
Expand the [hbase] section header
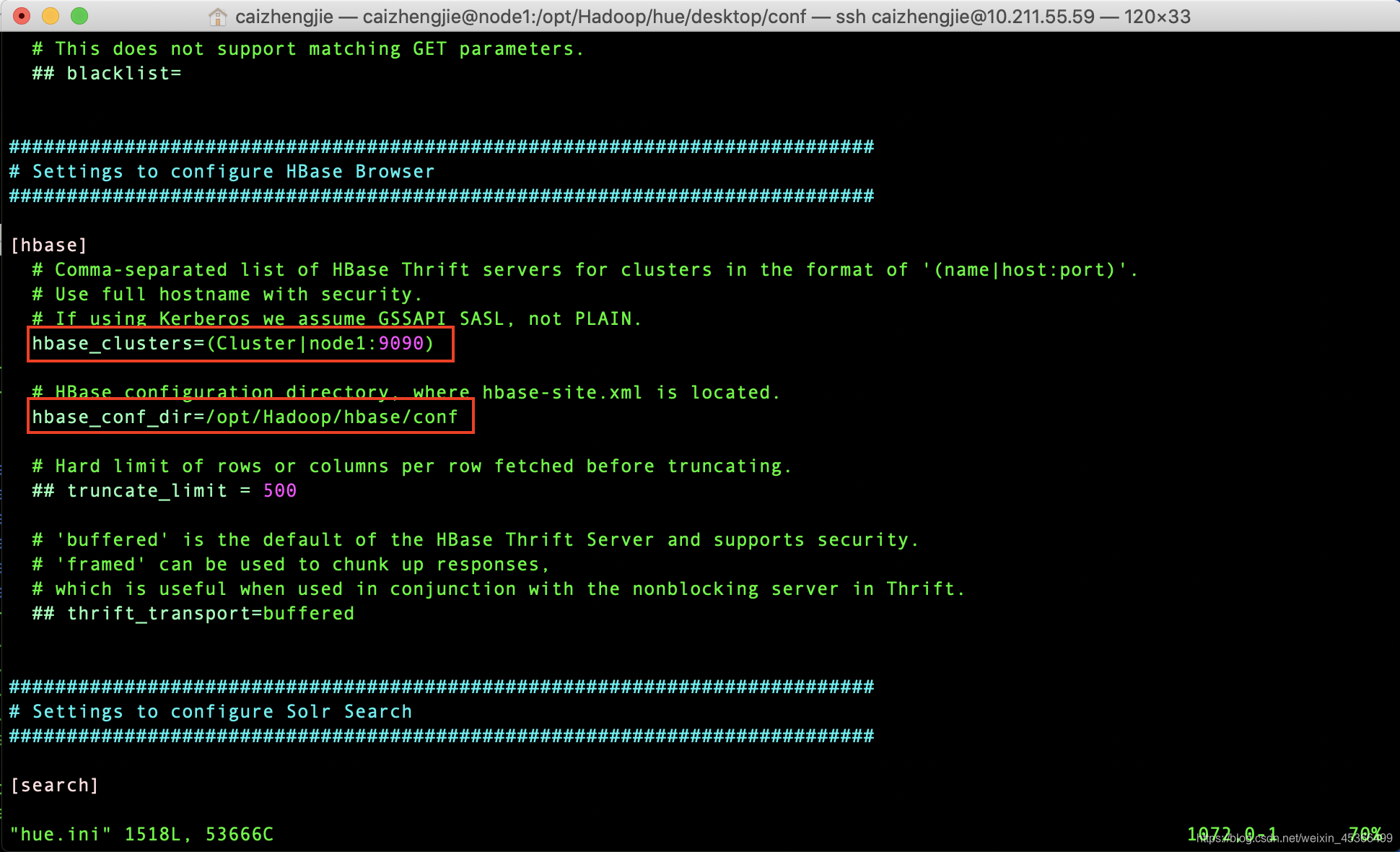(x=48, y=245)
